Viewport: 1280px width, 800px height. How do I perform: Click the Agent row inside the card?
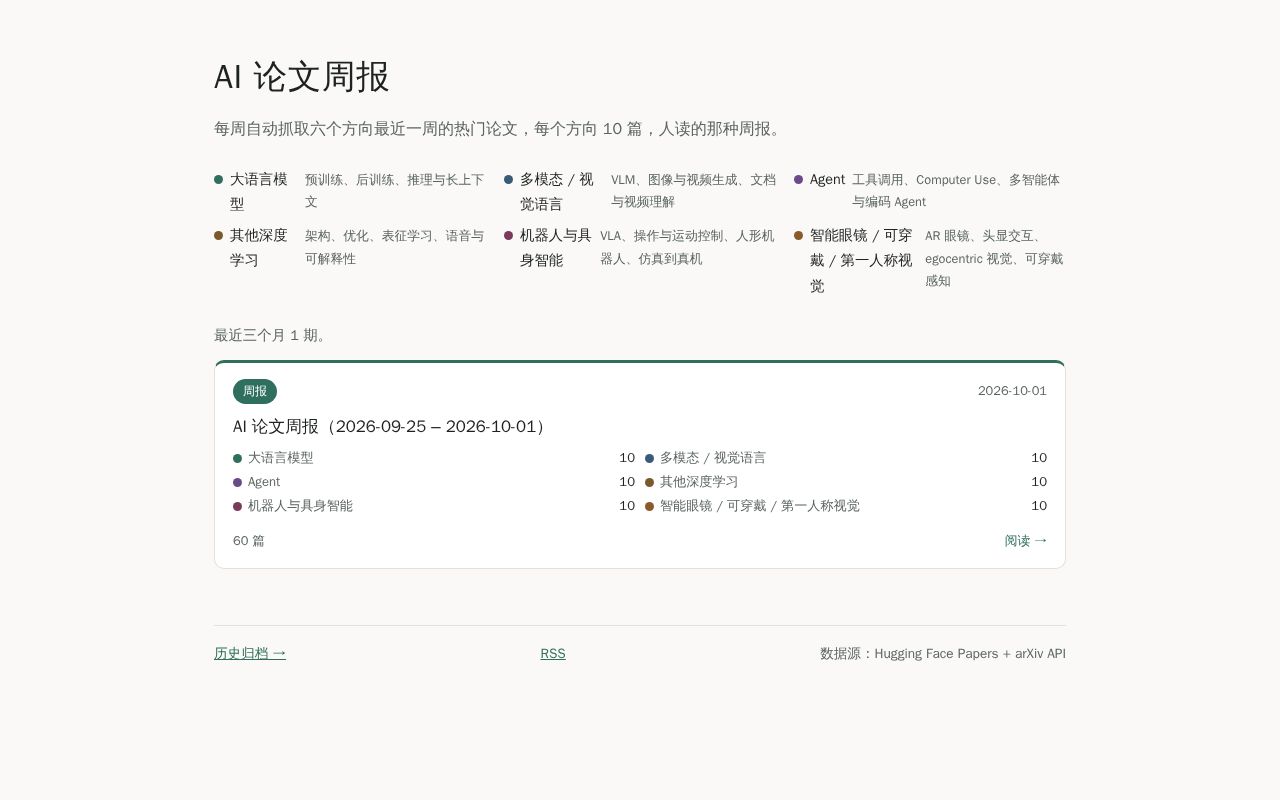pyautogui.click(x=434, y=482)
